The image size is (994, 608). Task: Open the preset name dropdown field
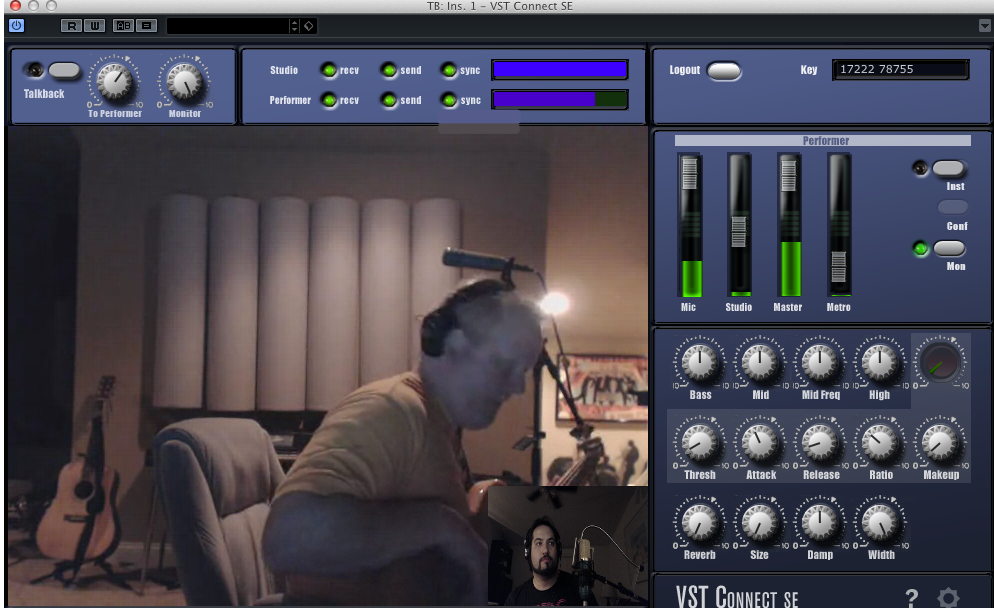click(x=227, y=25)
